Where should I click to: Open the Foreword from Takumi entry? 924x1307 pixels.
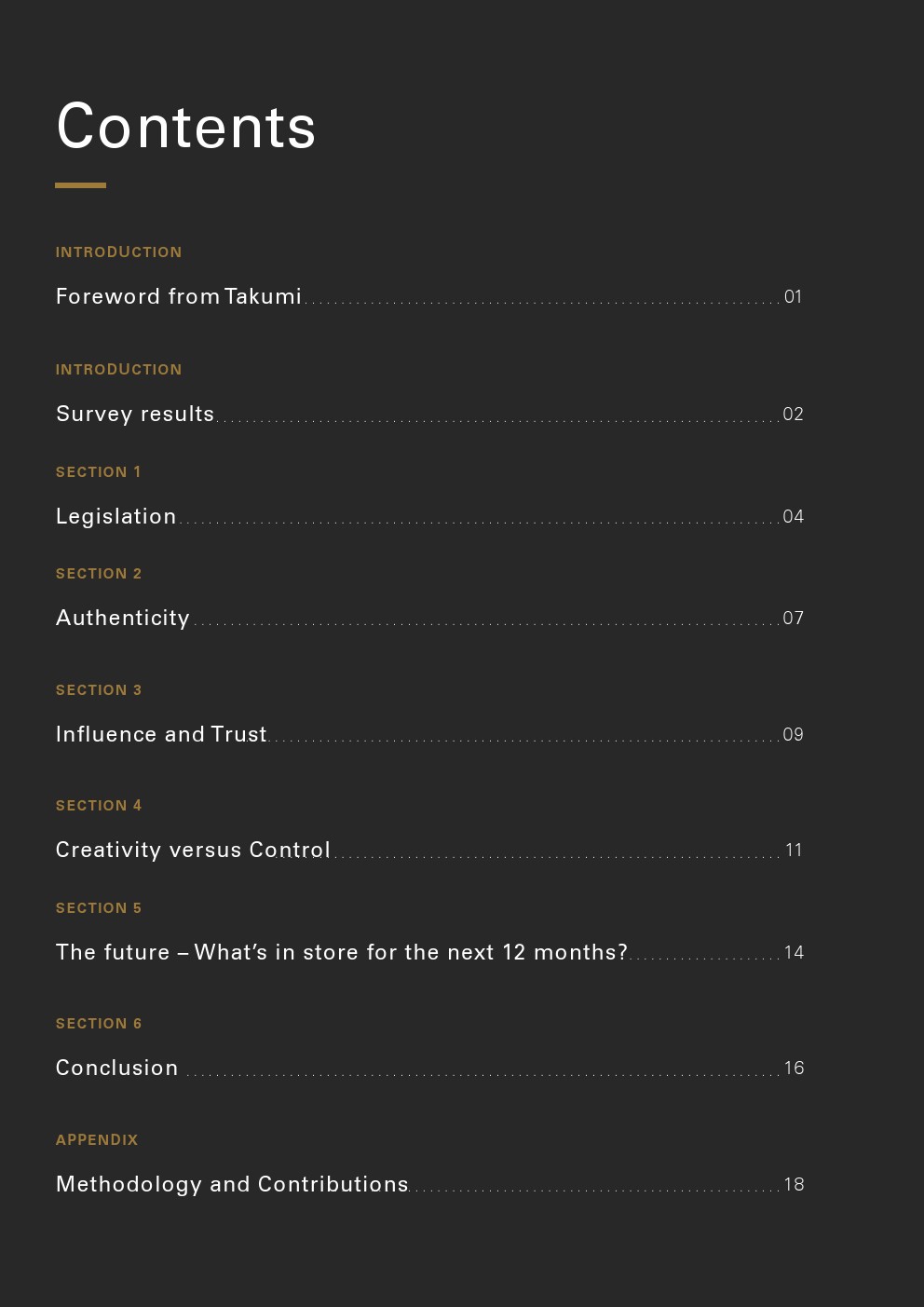click(179, 296)
